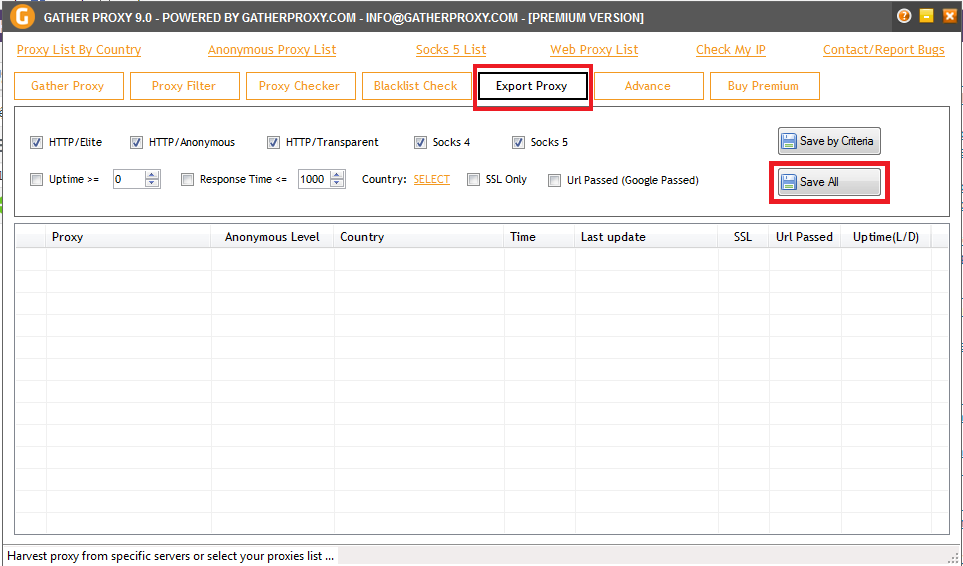963x566 pixels.
Task: Sort by the Country column header
Action: [419, 237]
